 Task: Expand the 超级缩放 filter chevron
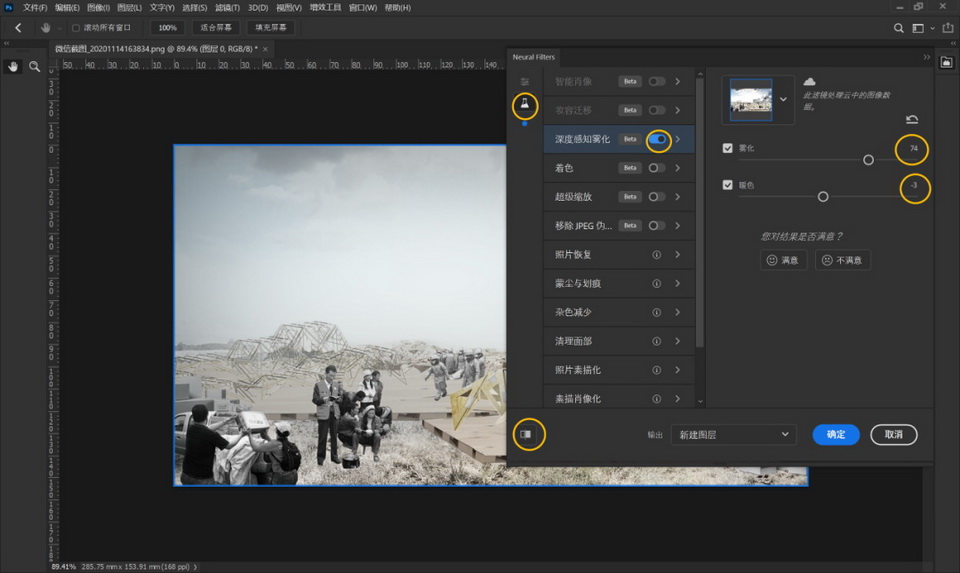coord(678,197)
